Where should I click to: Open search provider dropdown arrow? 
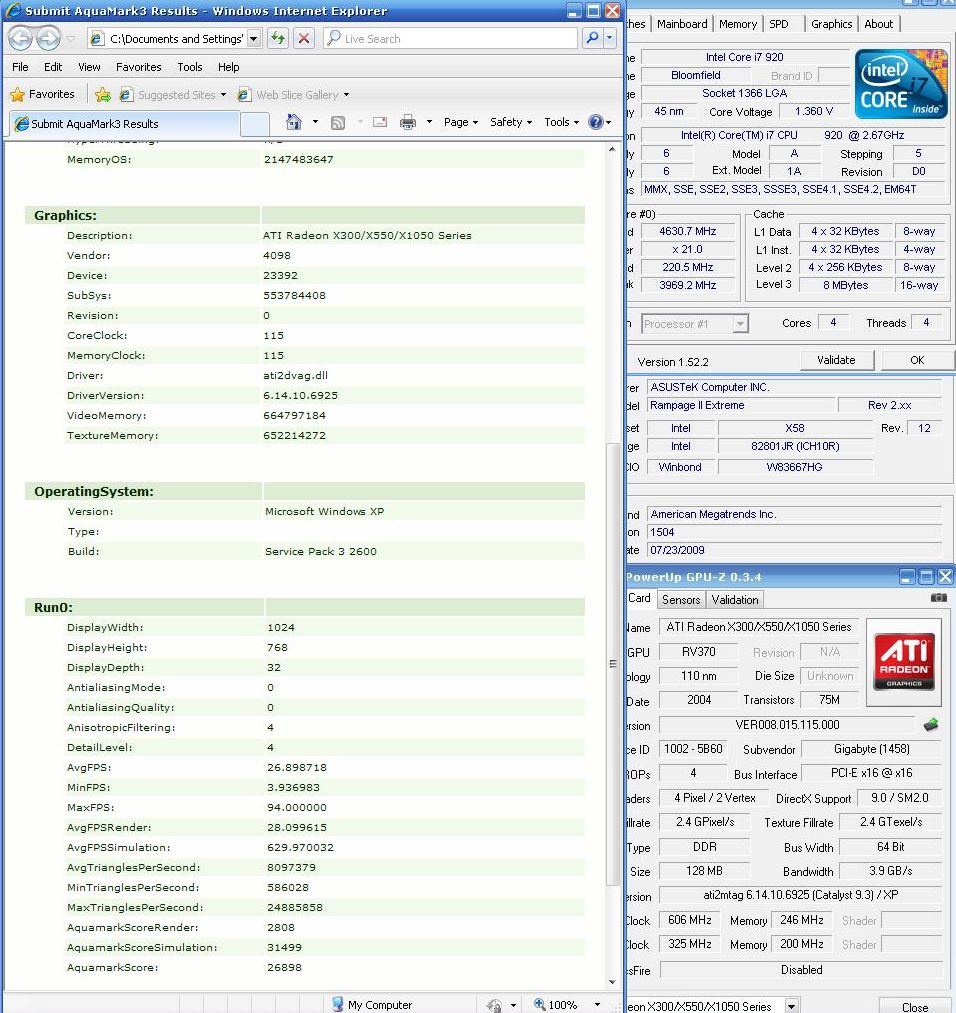(x=609, y=38)
